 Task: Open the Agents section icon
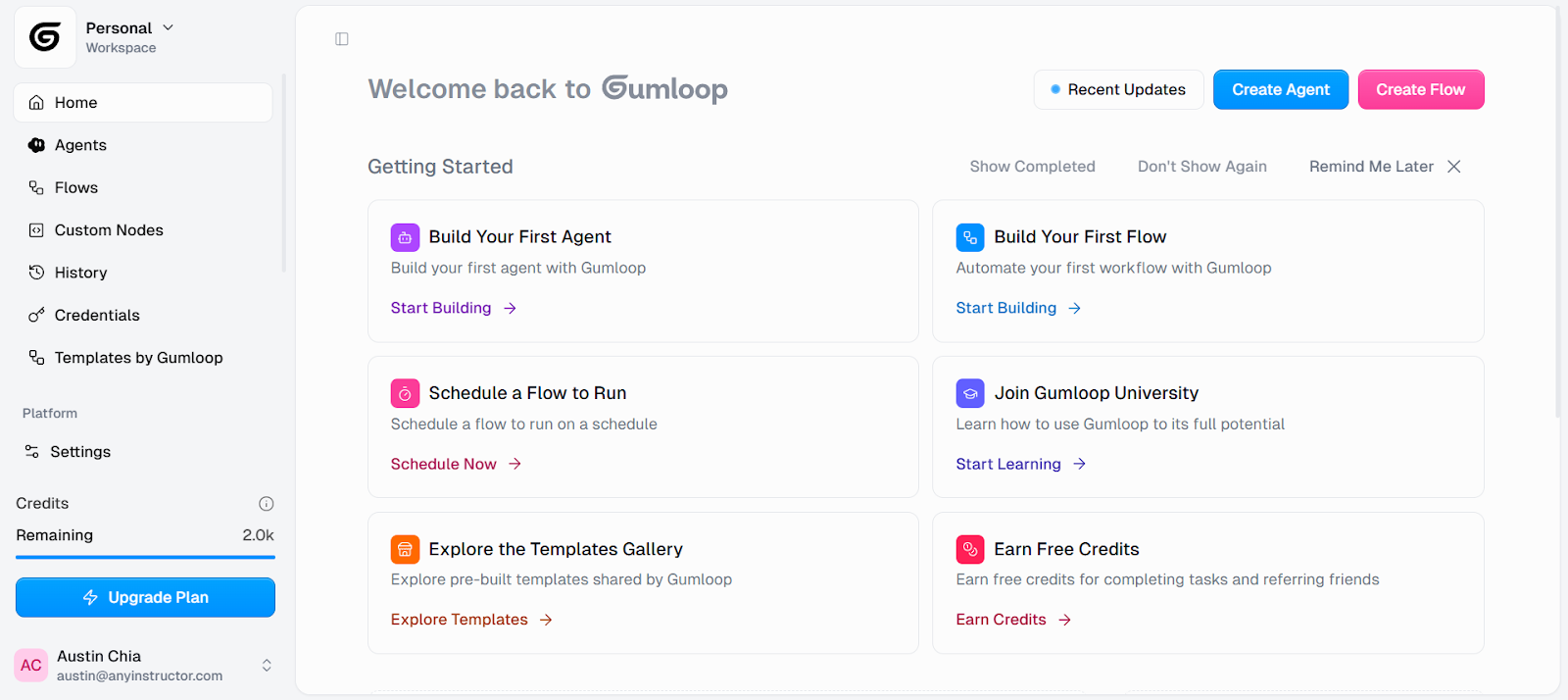(35, 144)
